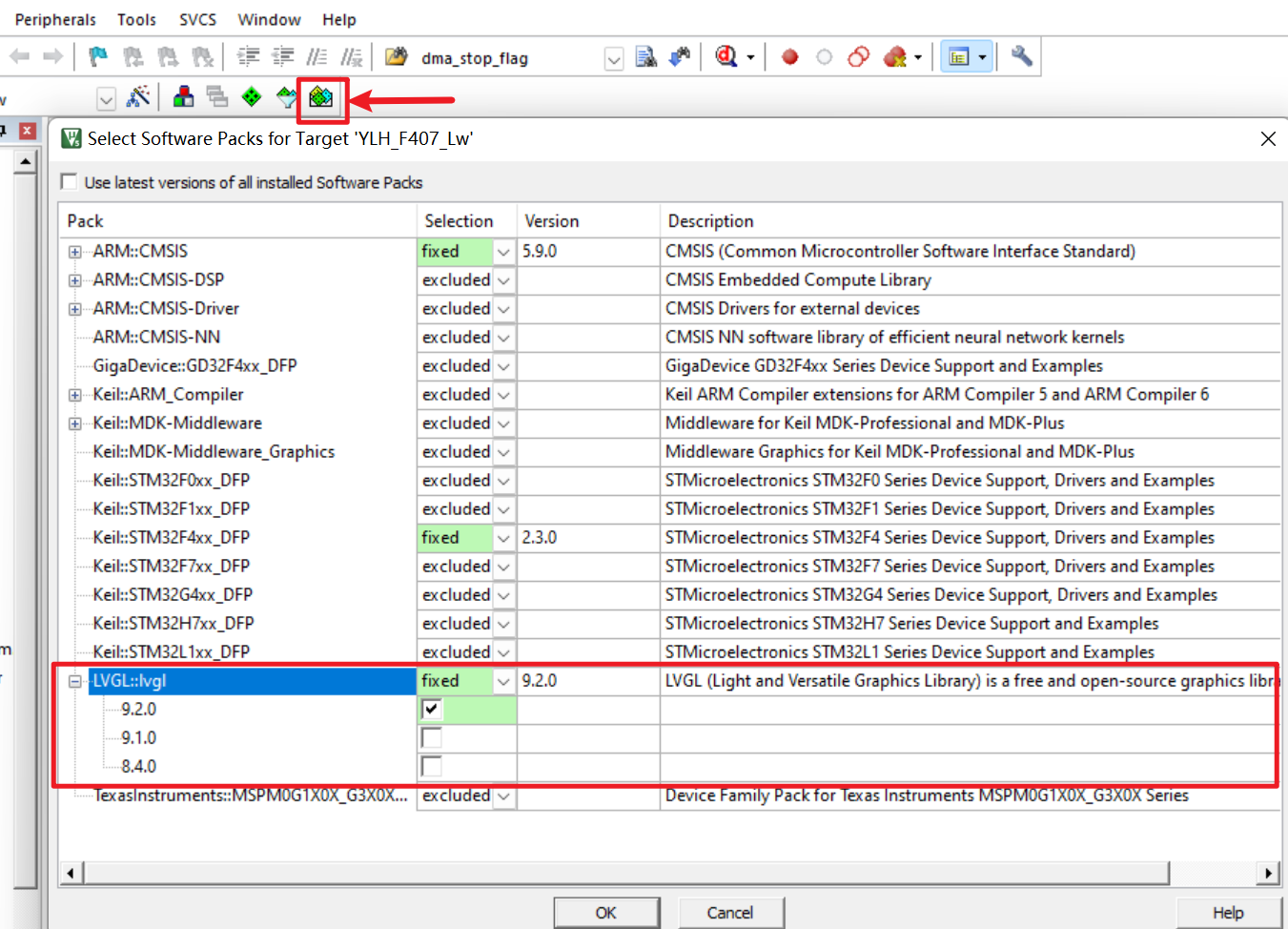Screen dimensions: 1288x929
Task: Open Options for Target magic wand icon
Action: 138,96
